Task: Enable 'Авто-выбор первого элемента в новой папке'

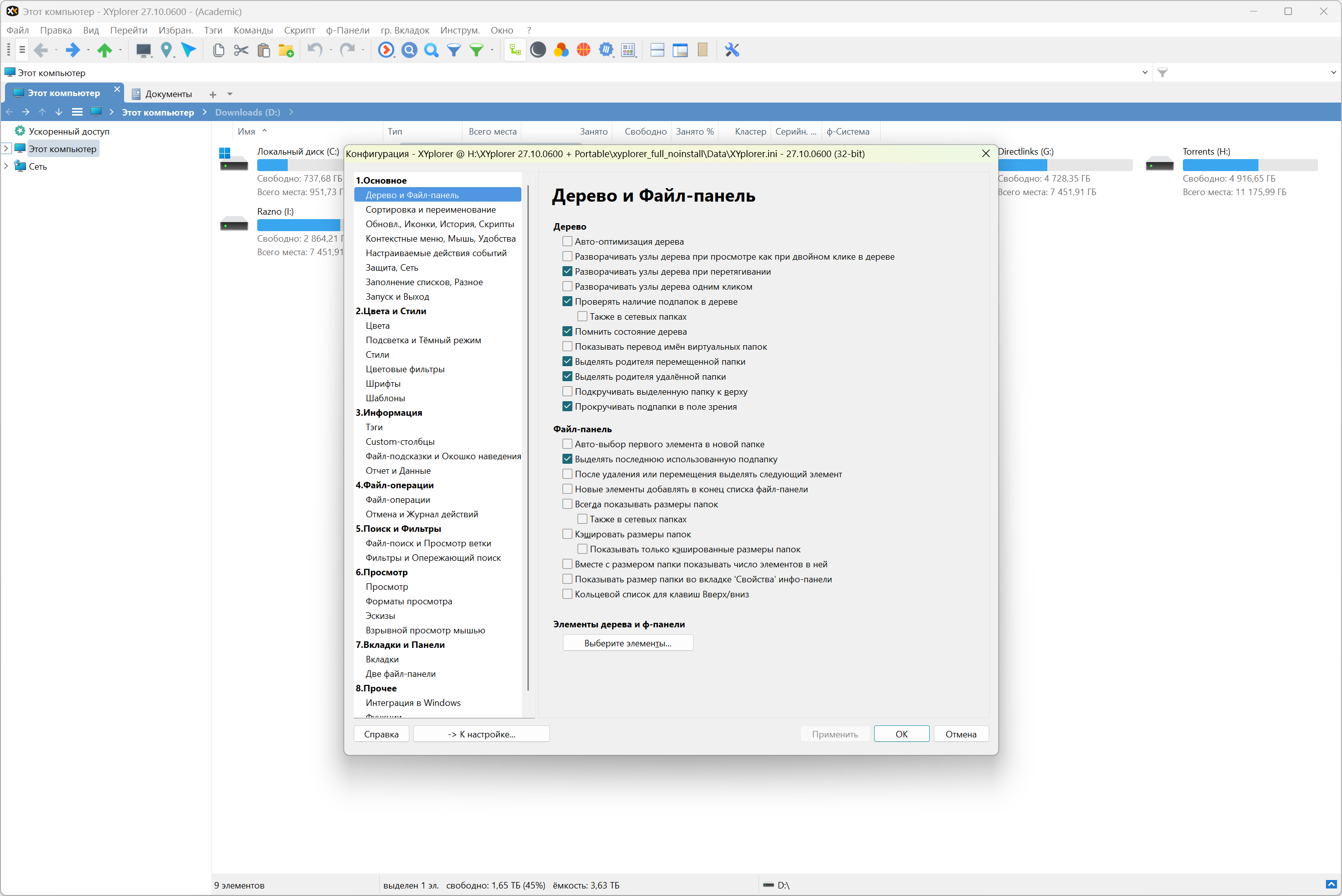Action: coord(567,444)
